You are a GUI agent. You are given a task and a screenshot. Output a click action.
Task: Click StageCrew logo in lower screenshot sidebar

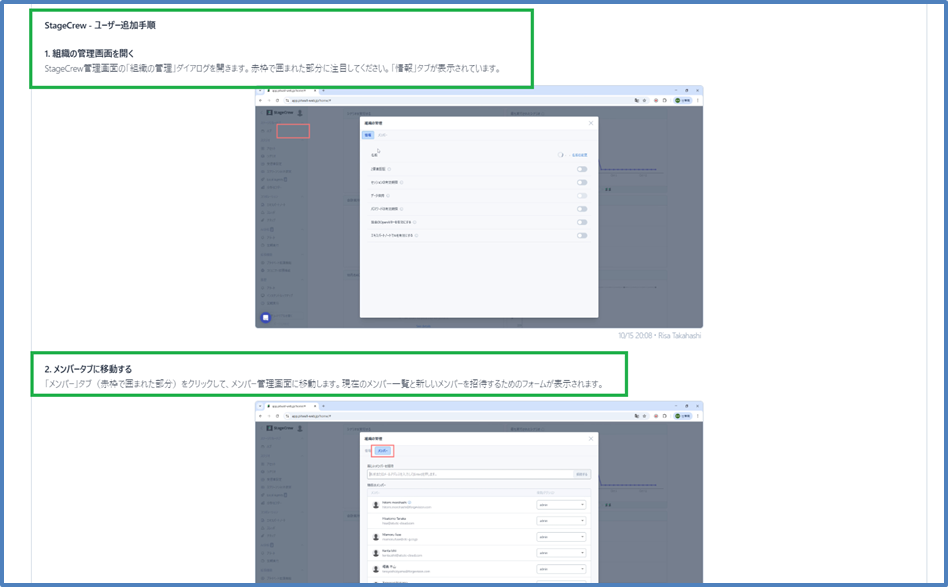[x=280, y=428]
